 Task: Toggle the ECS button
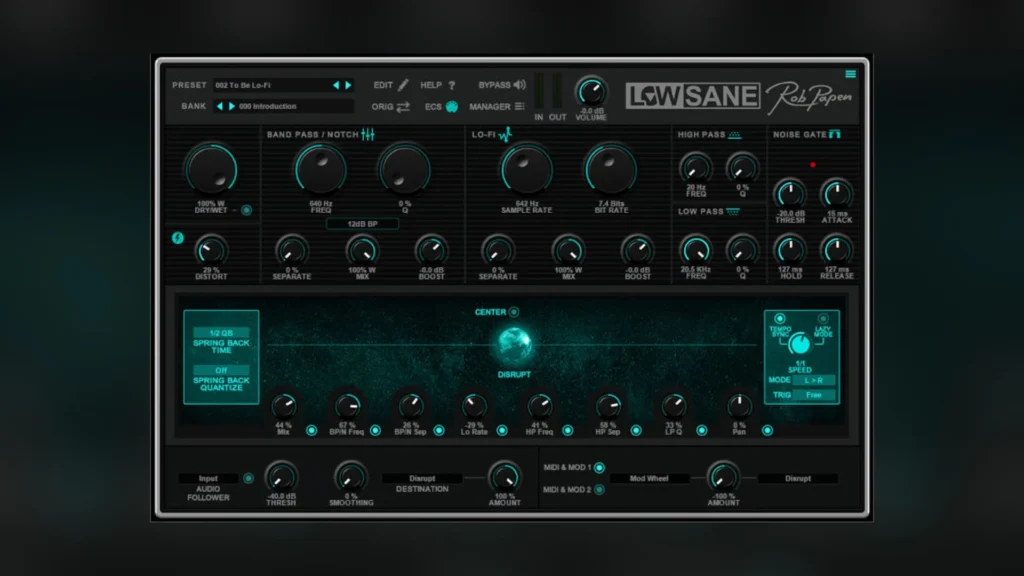[x=451, y=107]
